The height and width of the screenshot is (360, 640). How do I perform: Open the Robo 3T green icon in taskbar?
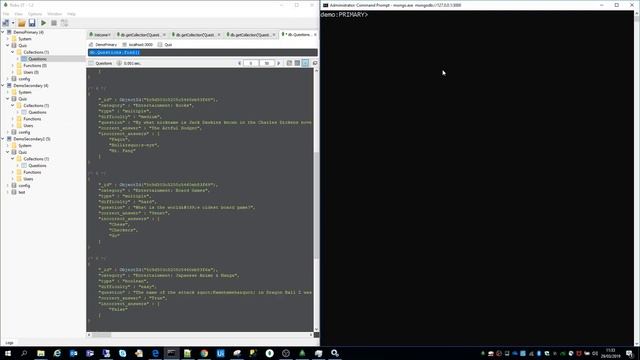tap(302, 353)
